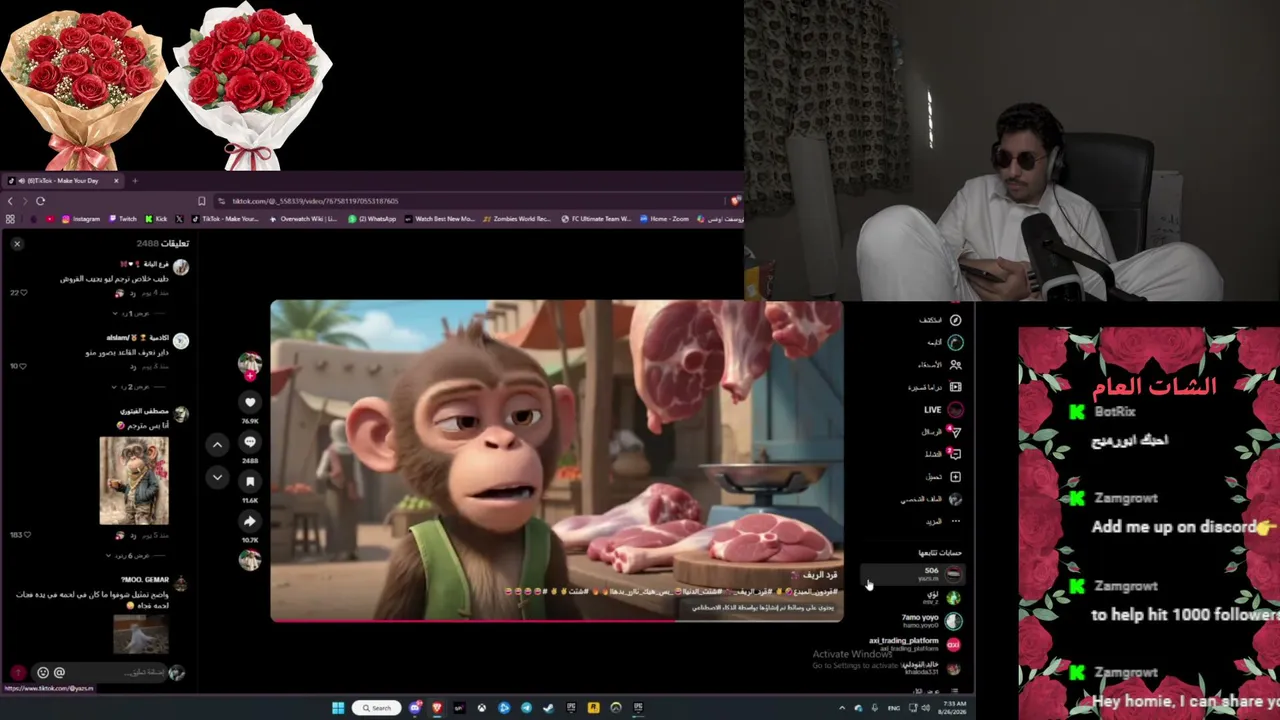Open followed account 7amo yoyo
The height and width of the screenshot is (720, 1280).
click(x=931, y=621)
